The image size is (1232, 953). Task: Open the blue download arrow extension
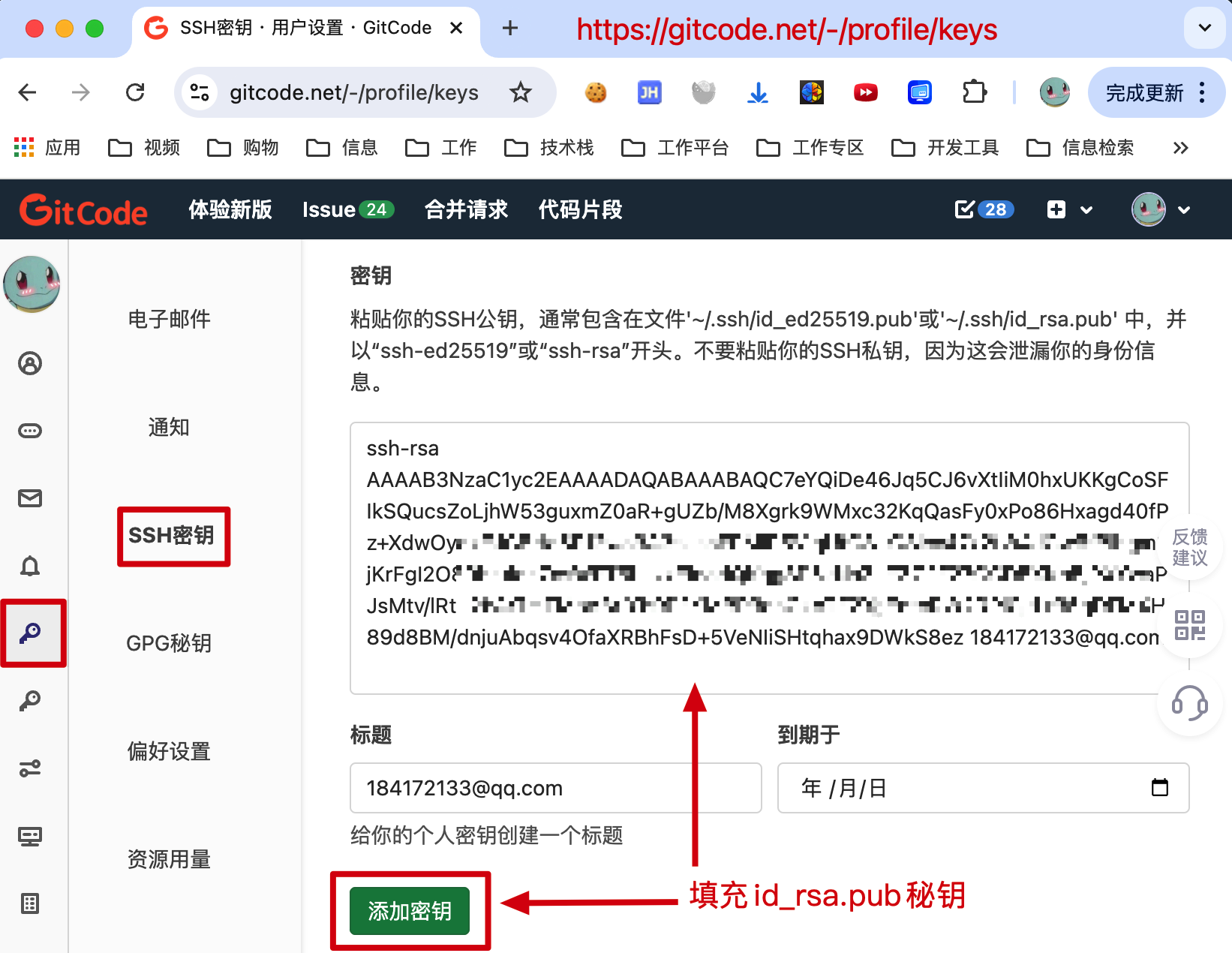758,92
